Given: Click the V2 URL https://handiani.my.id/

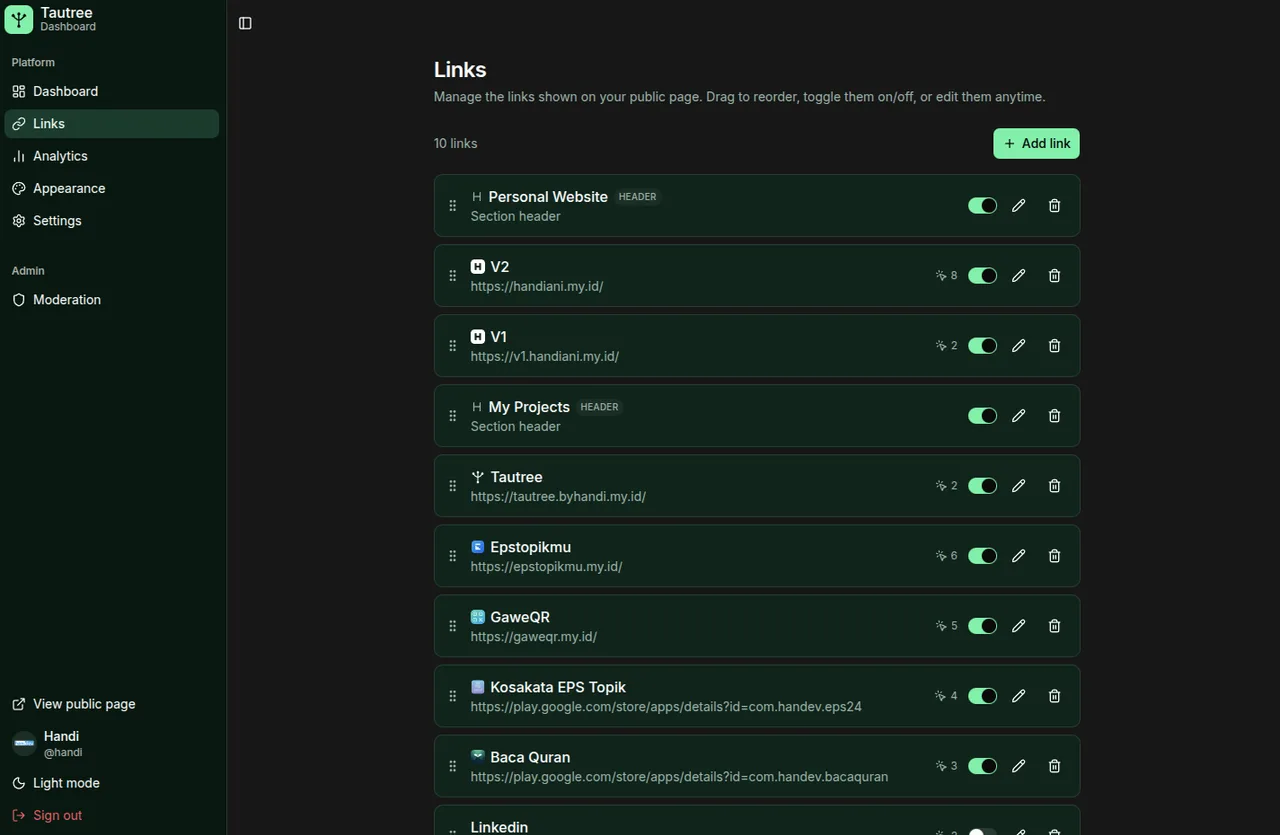Looking at the screenshot, I should click(537, 286).
